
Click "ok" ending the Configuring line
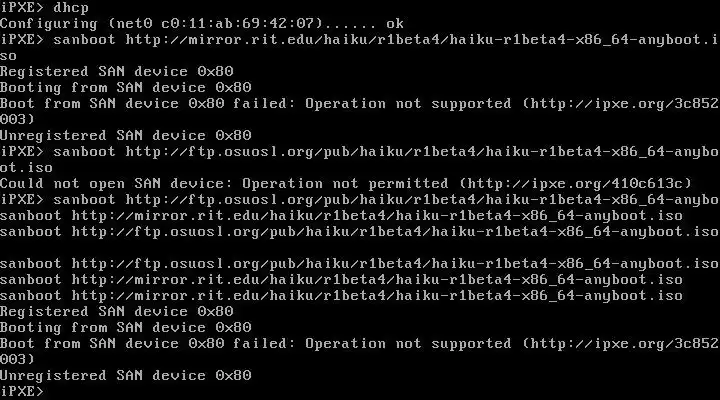click(394, 23)
